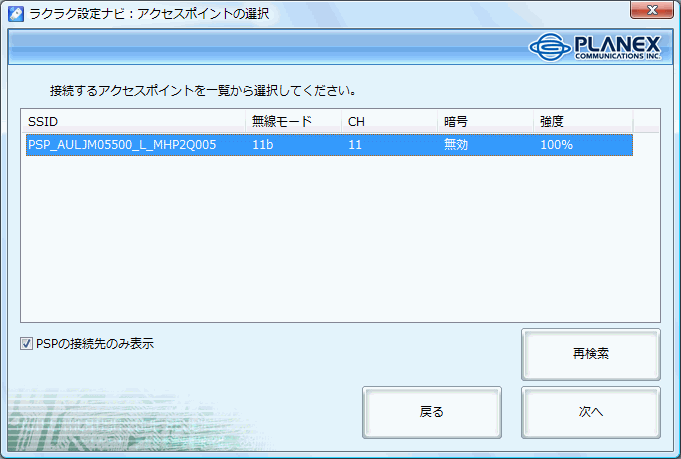Click the app icon in title bar
The image size is (681, 459).
pos(16,13)
